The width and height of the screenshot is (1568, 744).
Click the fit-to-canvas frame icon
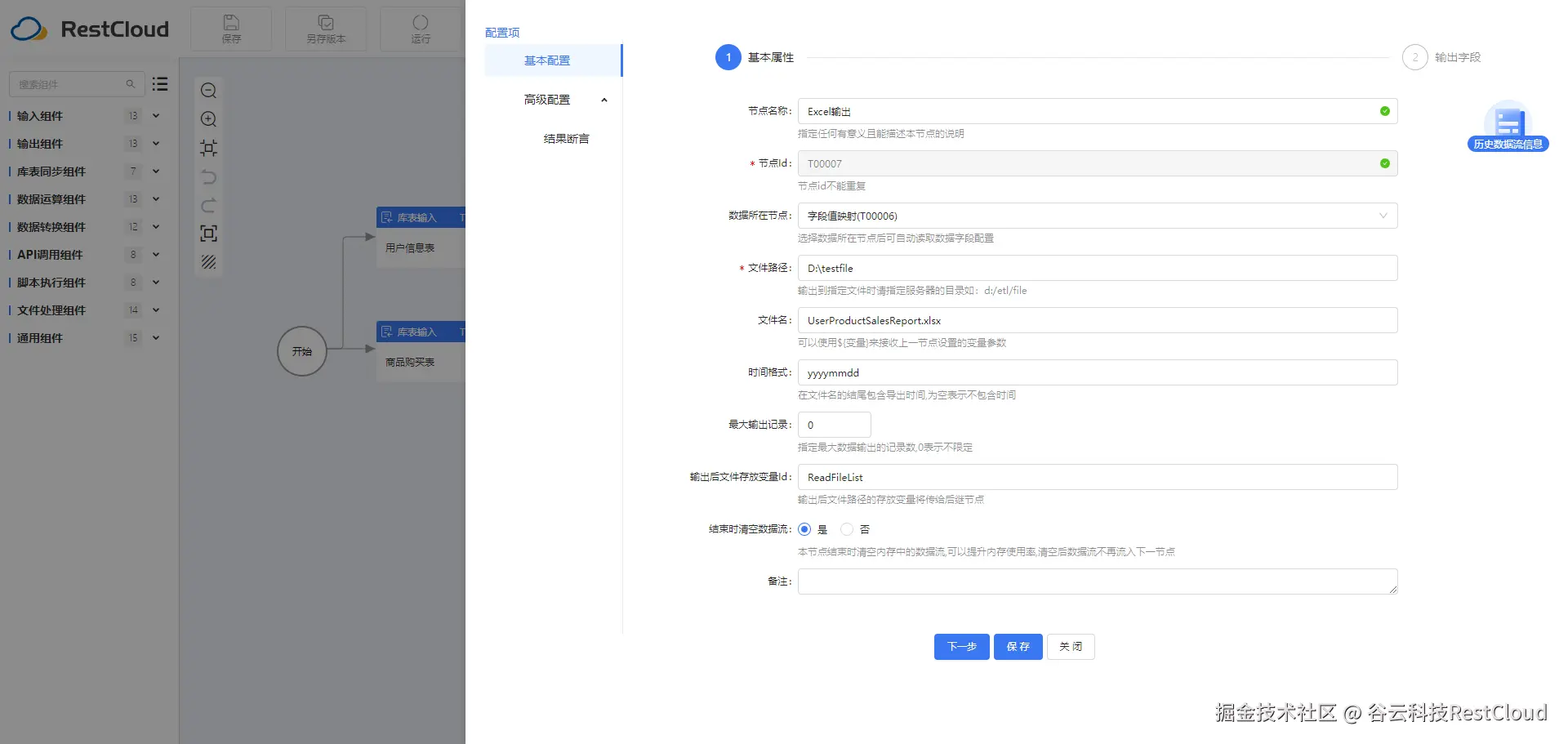point(209,148)
